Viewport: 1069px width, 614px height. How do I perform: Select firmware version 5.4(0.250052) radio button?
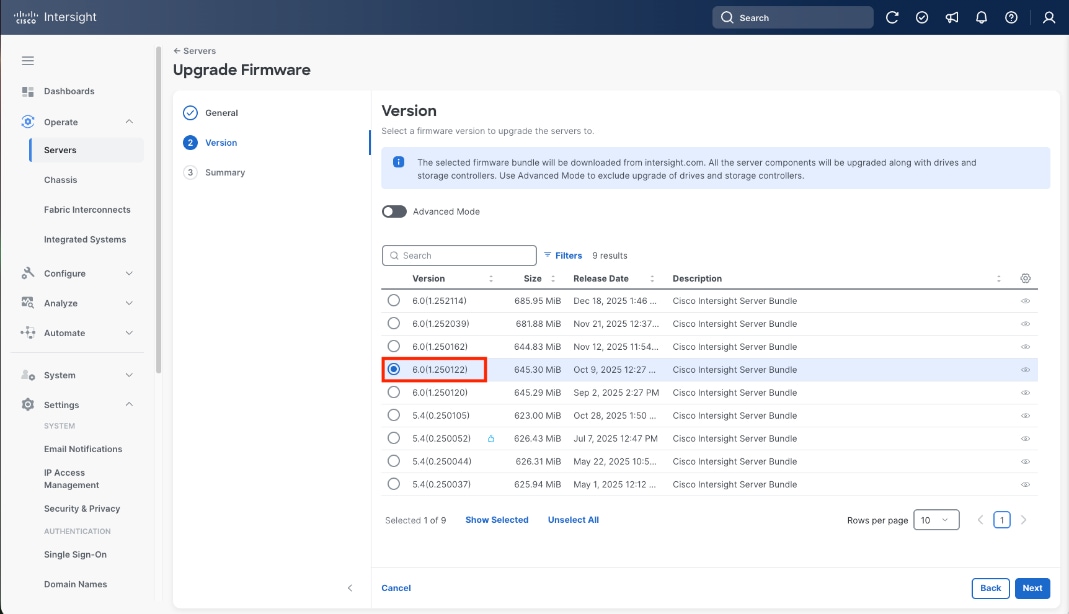tap(393, 438)
